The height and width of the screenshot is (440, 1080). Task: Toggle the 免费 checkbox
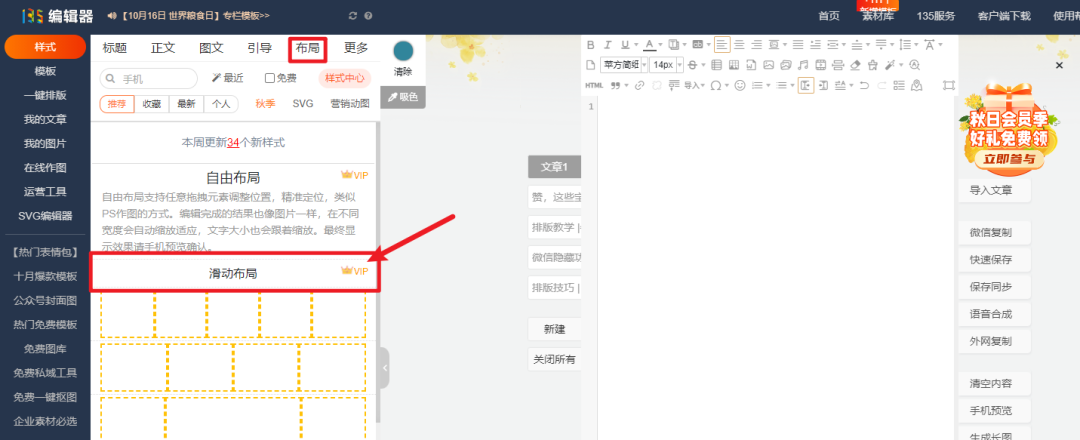[270, 78]
